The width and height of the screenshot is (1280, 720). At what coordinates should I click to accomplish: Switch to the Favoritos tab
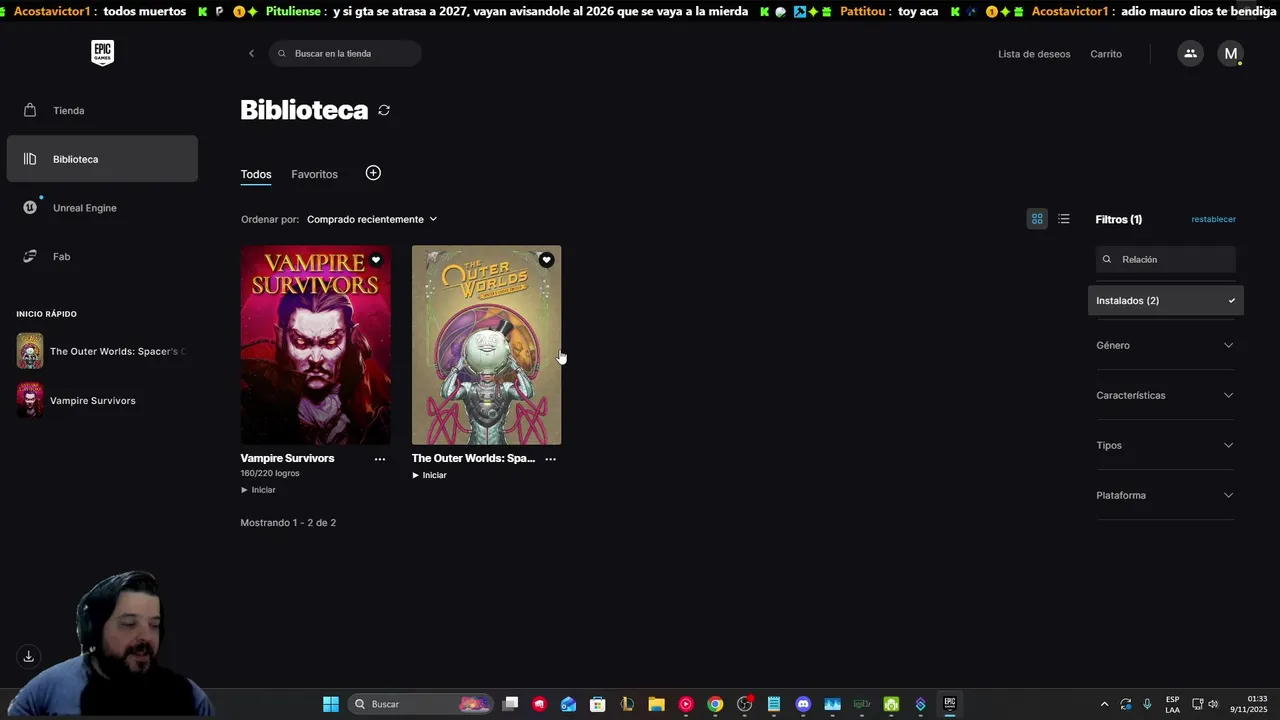coord(314,174)
